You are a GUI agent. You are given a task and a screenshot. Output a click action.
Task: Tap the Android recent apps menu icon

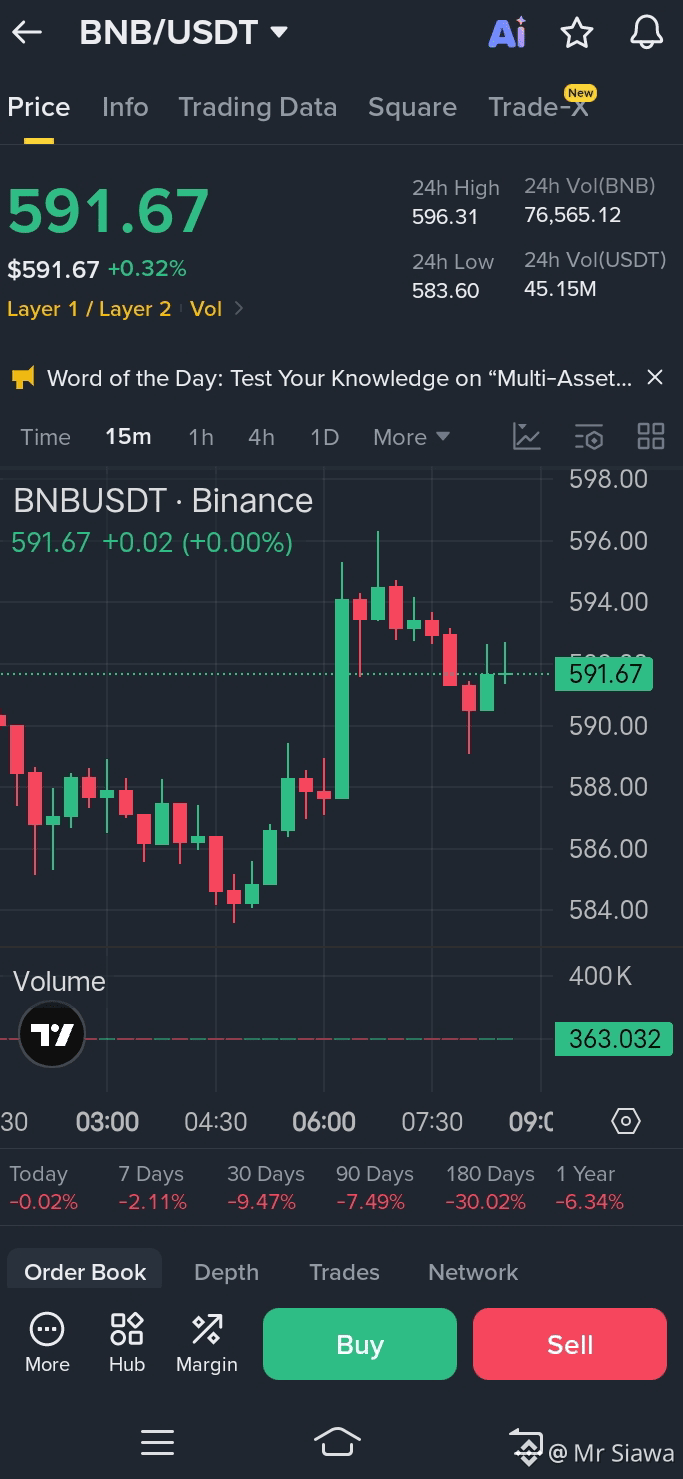coord(158,1442)
